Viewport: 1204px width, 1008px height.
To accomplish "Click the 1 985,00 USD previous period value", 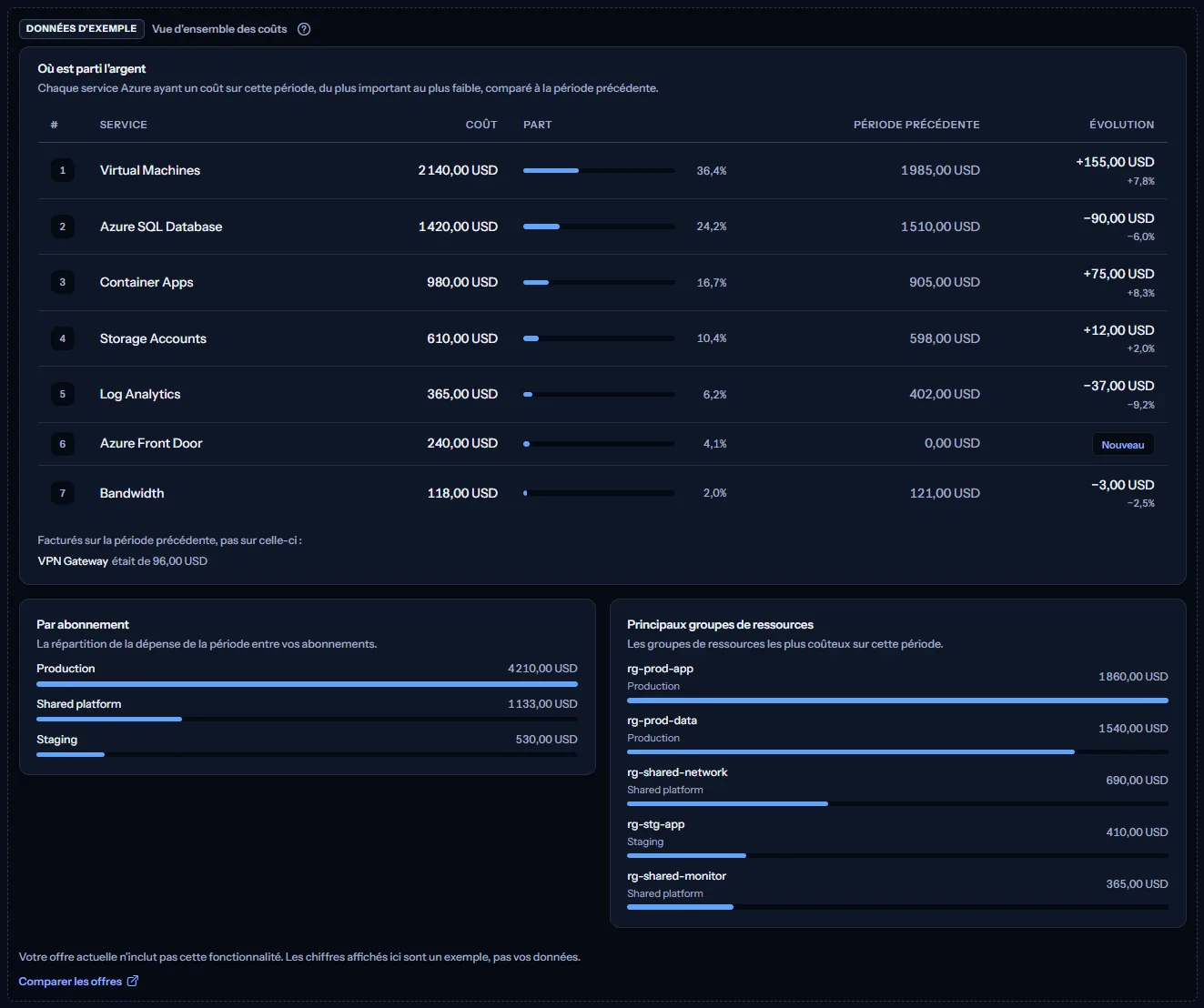I will point(940,170).
